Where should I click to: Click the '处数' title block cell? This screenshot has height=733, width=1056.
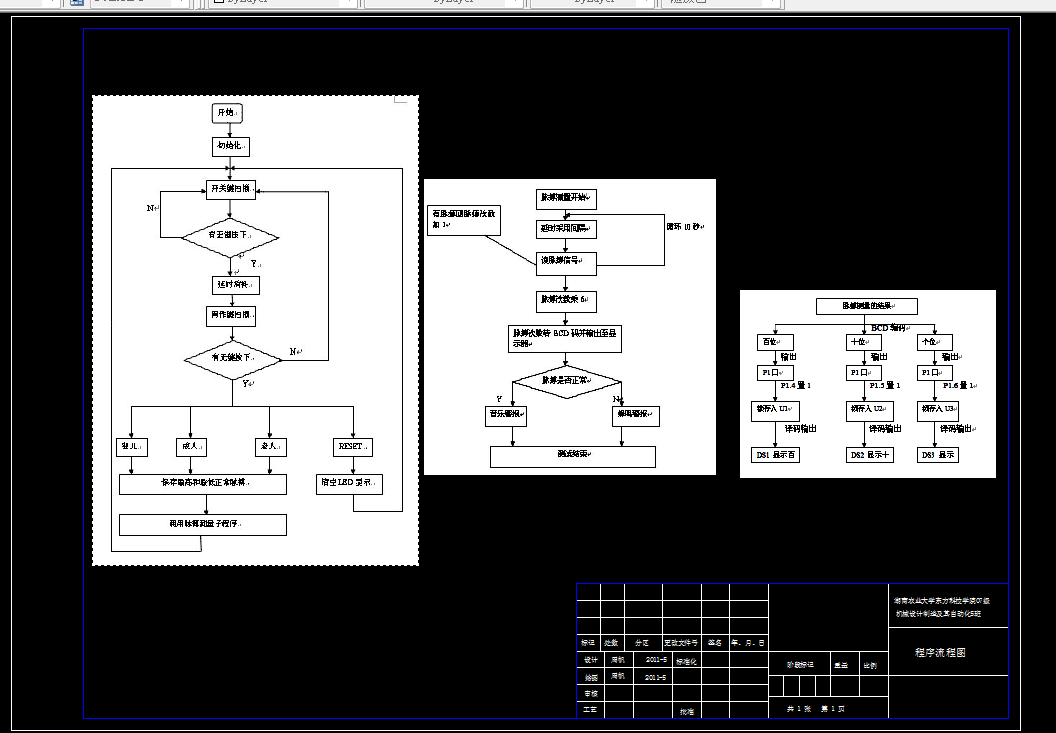(x=612, y=643)
